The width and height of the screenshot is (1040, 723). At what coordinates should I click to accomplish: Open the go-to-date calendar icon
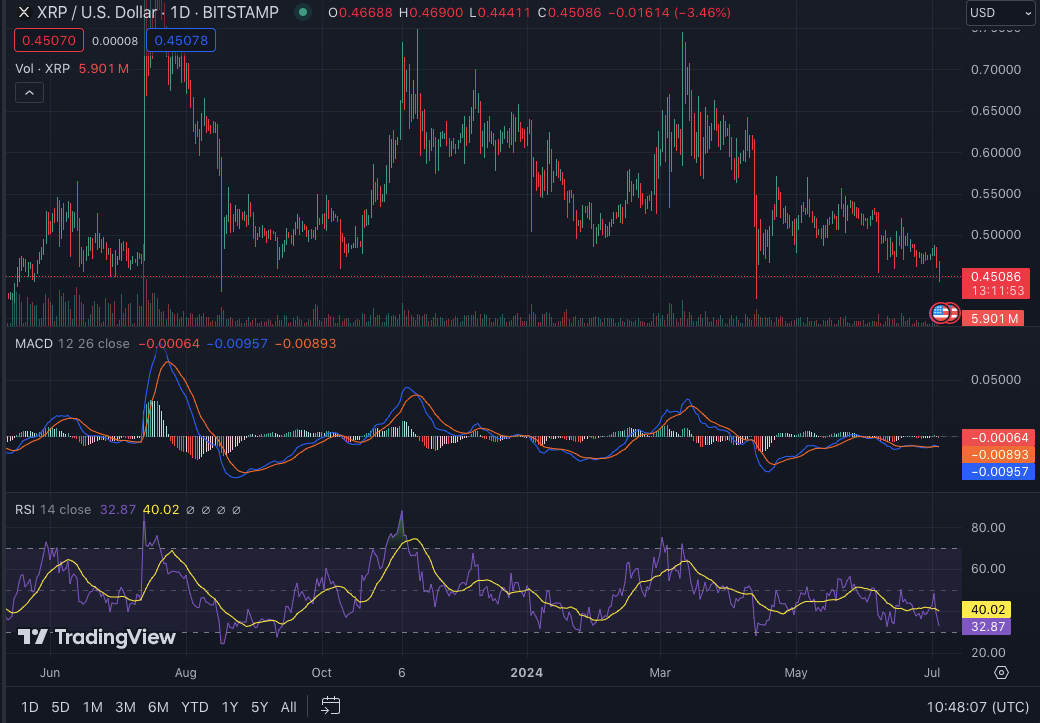330,706
